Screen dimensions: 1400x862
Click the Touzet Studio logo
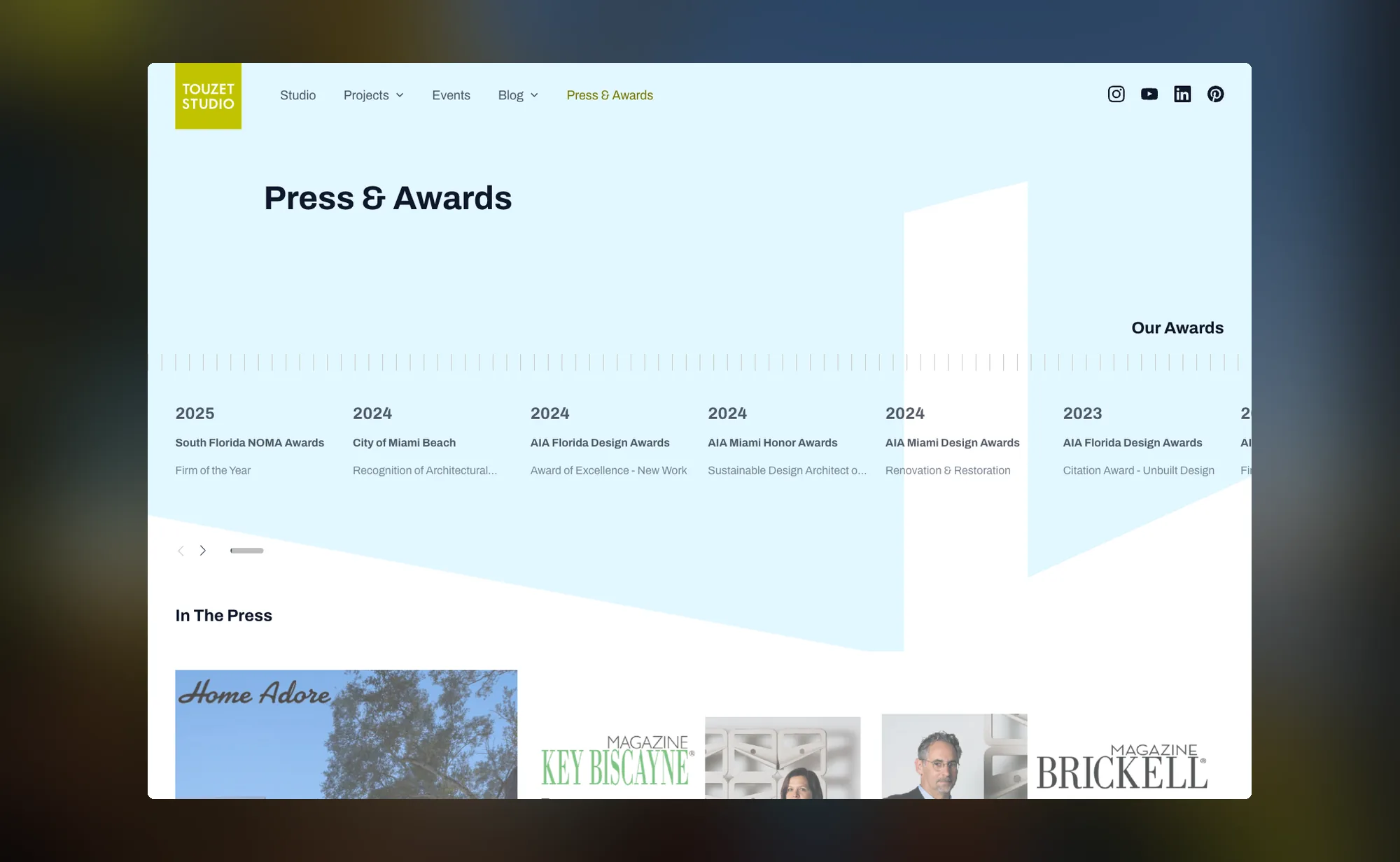pyautogui.click(x=208, y=96)
